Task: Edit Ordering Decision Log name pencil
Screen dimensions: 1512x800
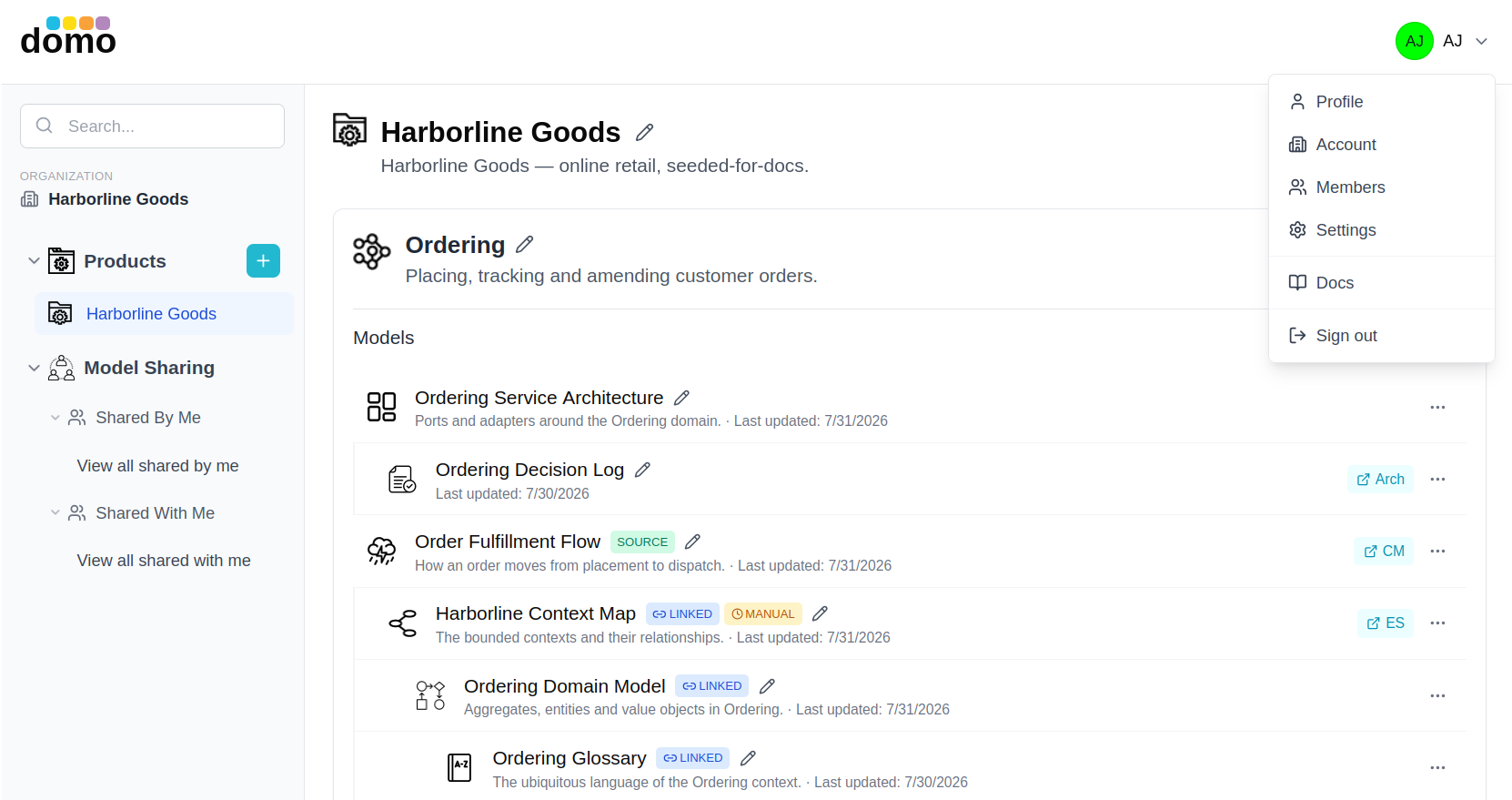Action: (x=643, y=470)
